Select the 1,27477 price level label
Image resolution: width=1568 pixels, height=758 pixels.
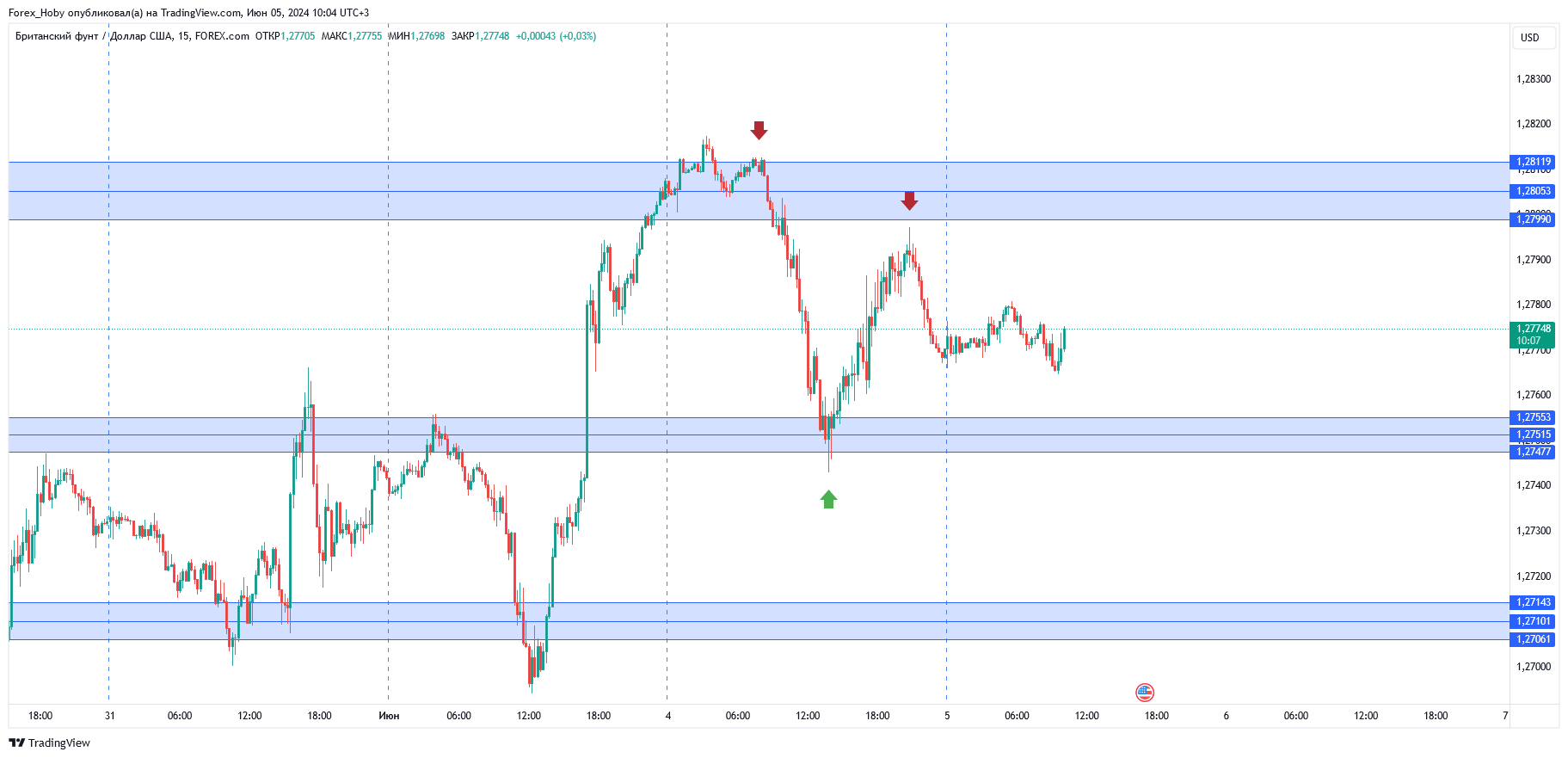[1532, 452]
